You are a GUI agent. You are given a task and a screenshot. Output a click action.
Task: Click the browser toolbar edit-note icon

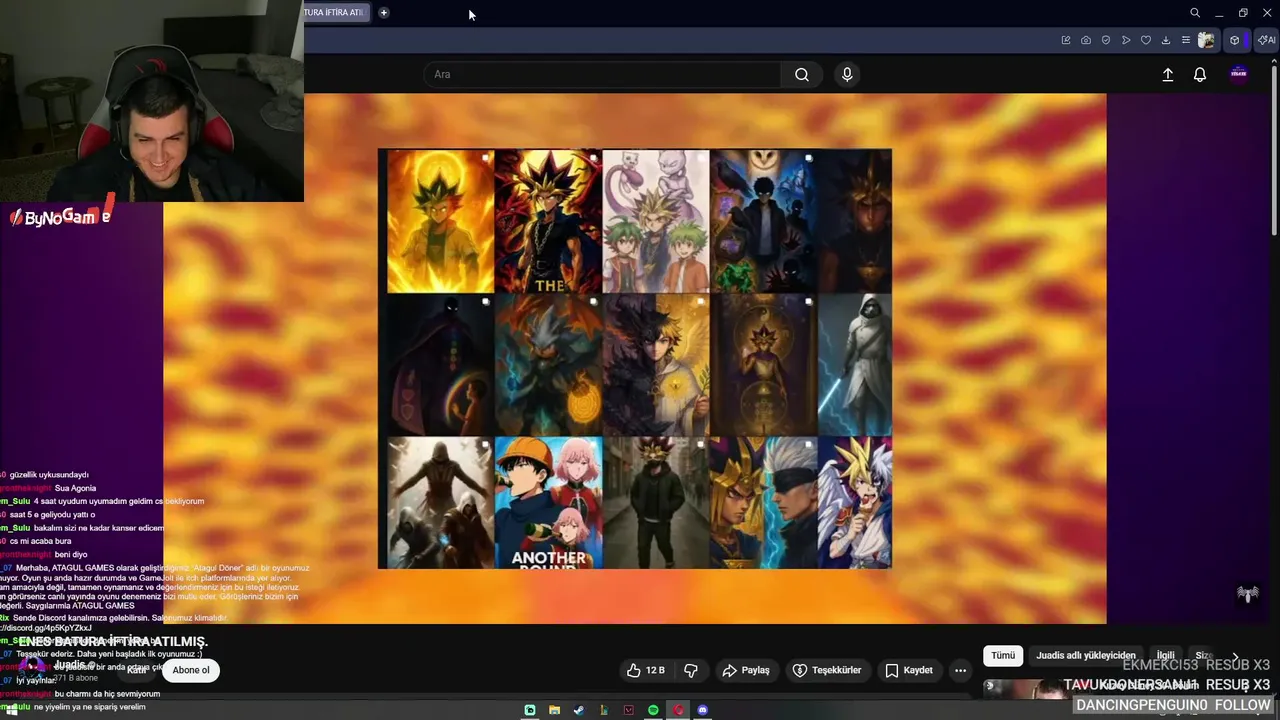coord(1066,40)
